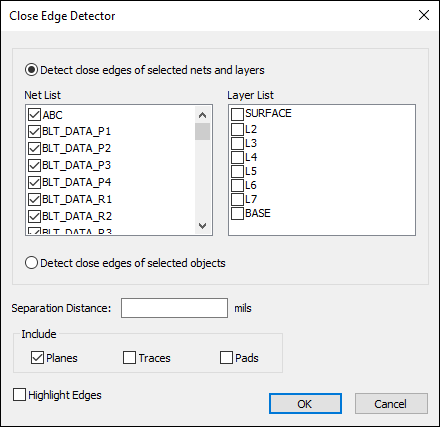Image resolution: width=440 pixels, height=427 pixels.
Task: Click the Net List scroll down arrow
Action: tap(202, 226)
